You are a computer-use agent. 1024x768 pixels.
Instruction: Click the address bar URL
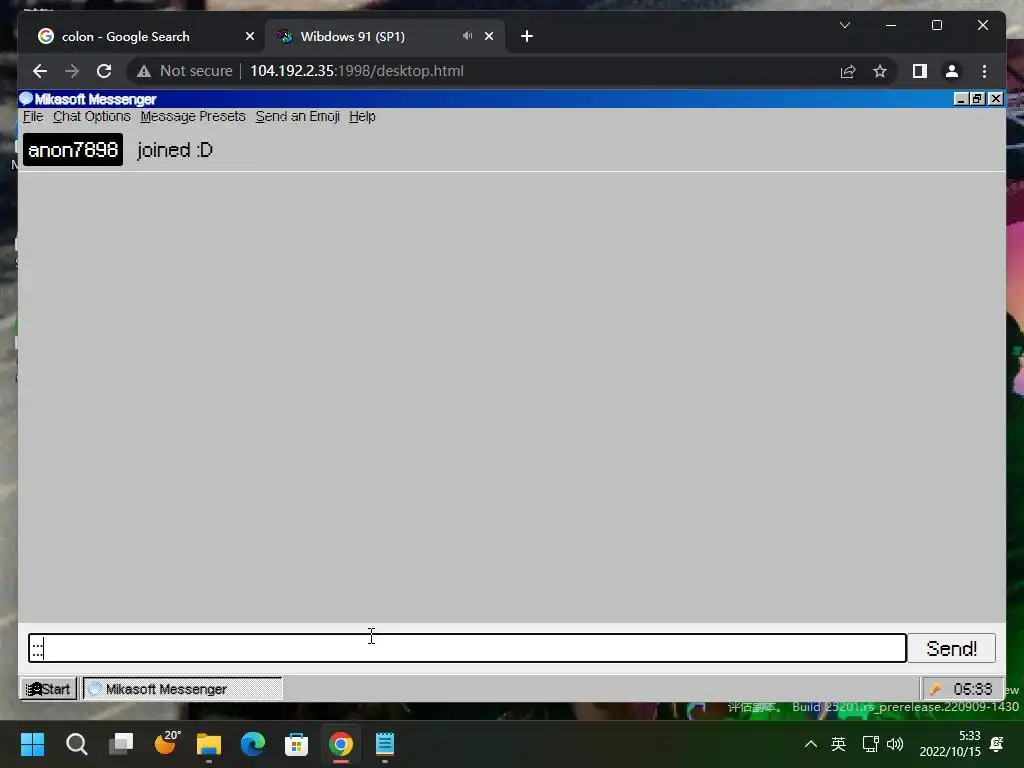point(357,71)
